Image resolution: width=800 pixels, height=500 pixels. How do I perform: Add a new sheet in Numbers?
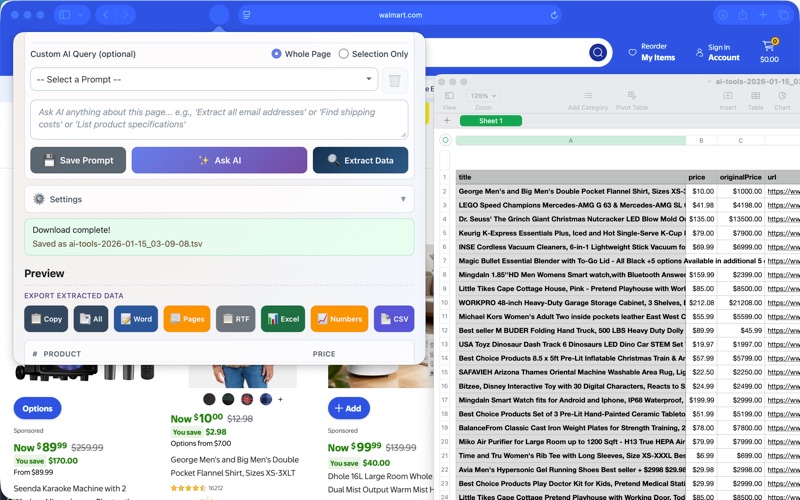coord(447,121)
